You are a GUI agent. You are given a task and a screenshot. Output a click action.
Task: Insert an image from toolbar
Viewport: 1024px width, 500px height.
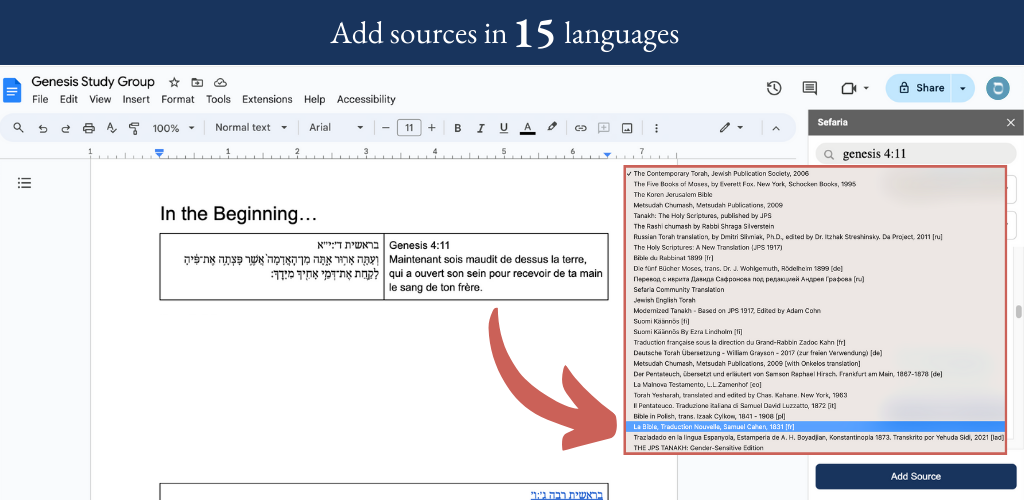pos(627,128)
